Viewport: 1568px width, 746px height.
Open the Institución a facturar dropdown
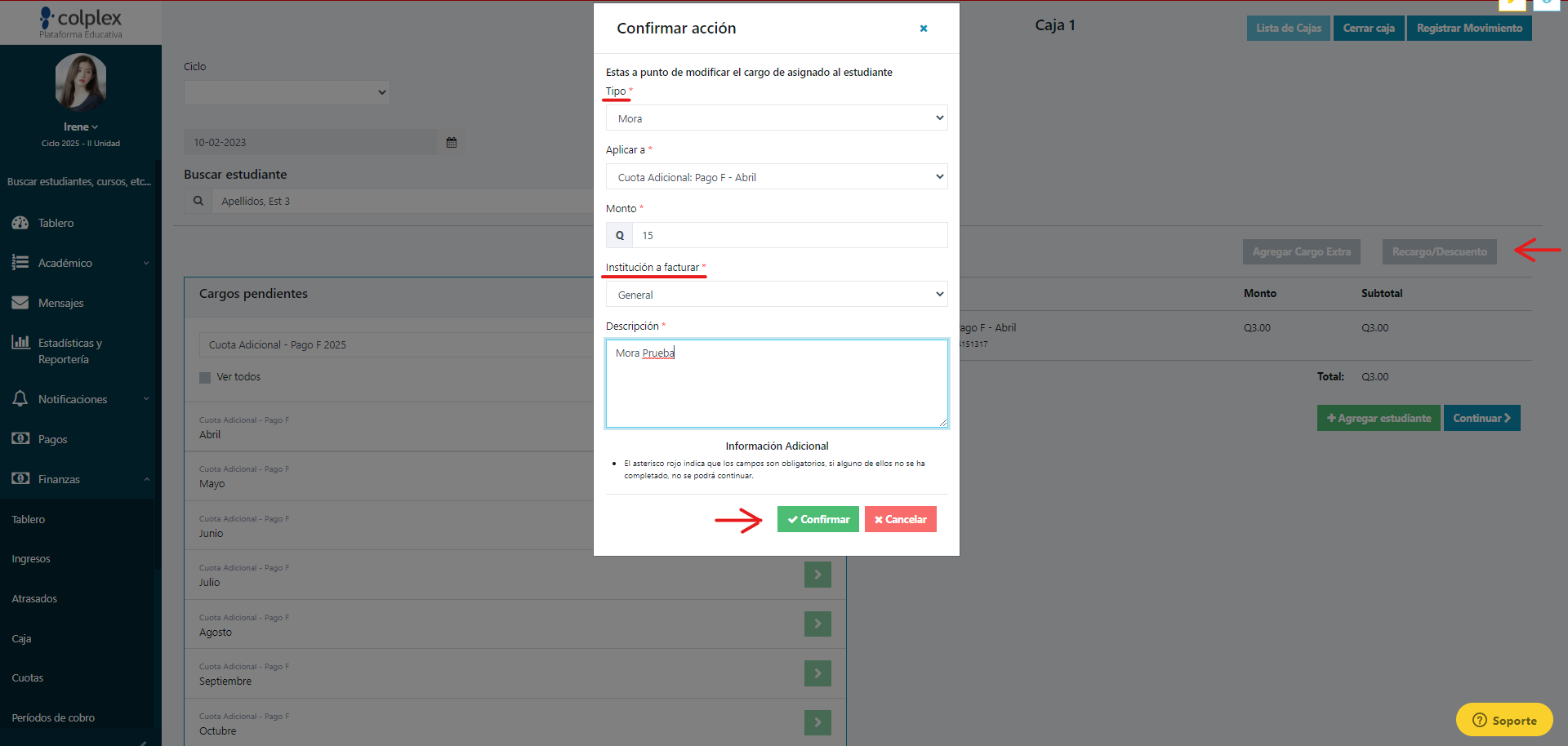click(x=777, y=295)
